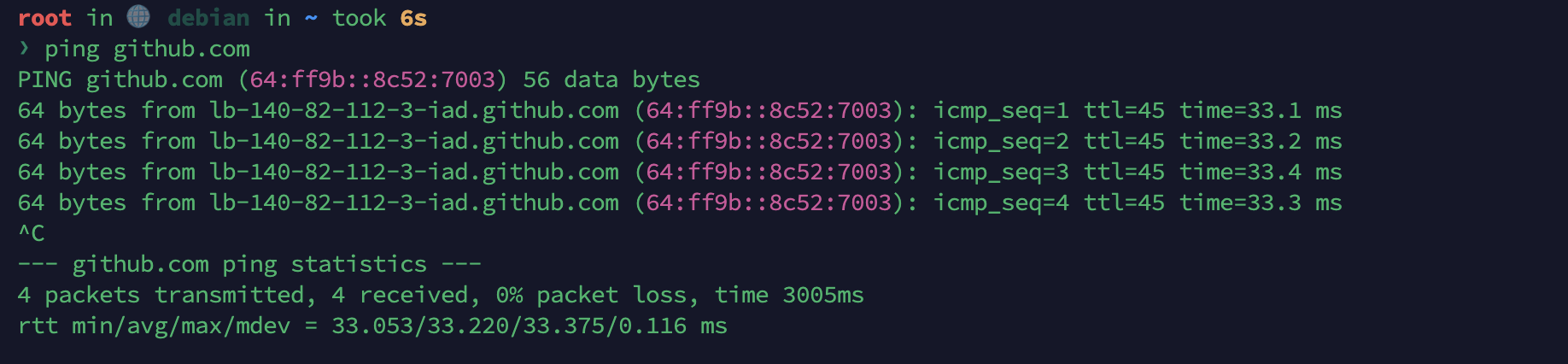This screenshot has width=1568, height=364.
Task: Click the IPv6 address in the PING header line
Action: click(372, 79)
